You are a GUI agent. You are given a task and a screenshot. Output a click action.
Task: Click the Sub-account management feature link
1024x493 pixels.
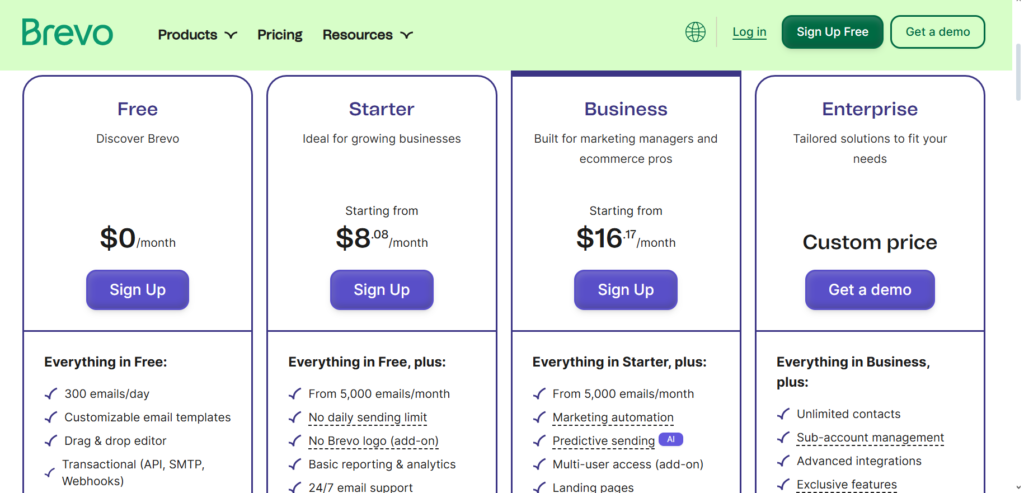[870, 438]
